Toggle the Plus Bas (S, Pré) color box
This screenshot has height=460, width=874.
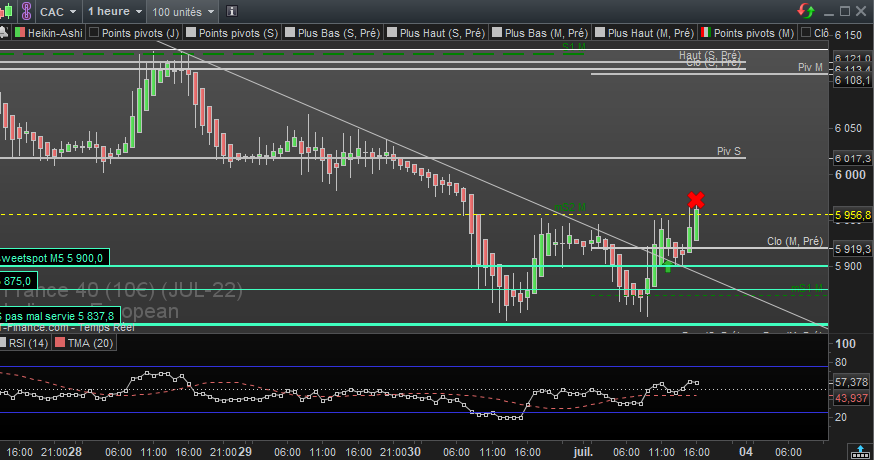(x=290, y=32)
